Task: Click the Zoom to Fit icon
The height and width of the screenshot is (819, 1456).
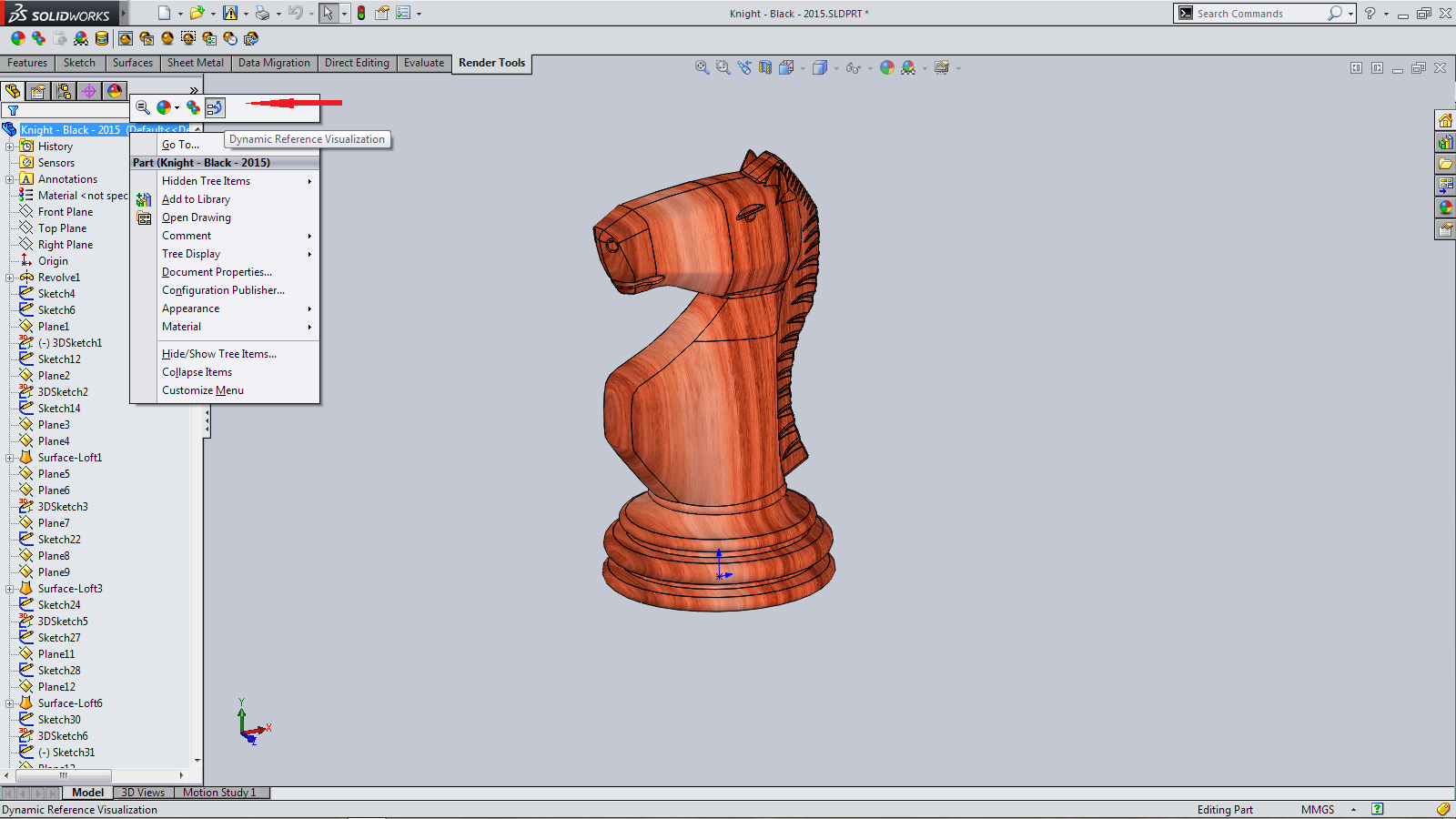Action: (x=702, y=68)
